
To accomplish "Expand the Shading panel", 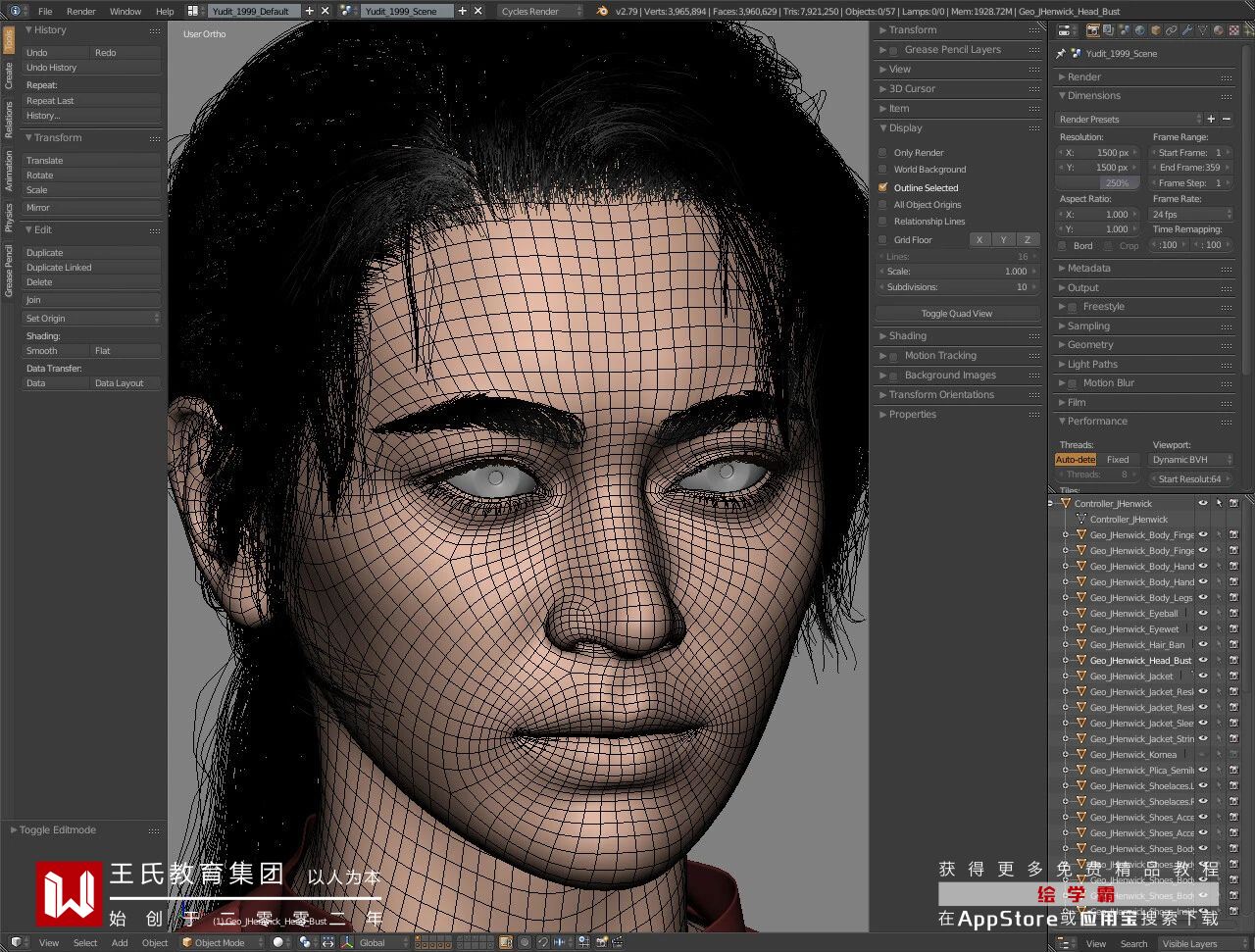I will tap(907, 335).
